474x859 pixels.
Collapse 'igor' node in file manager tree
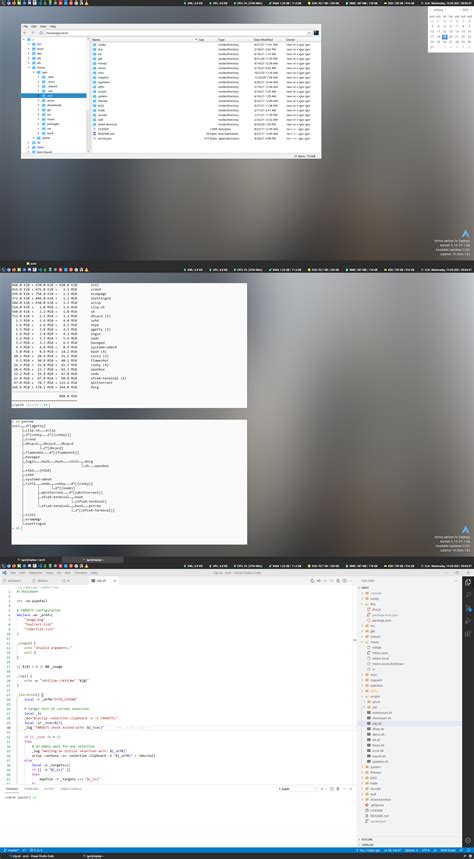tap(33, 72)
